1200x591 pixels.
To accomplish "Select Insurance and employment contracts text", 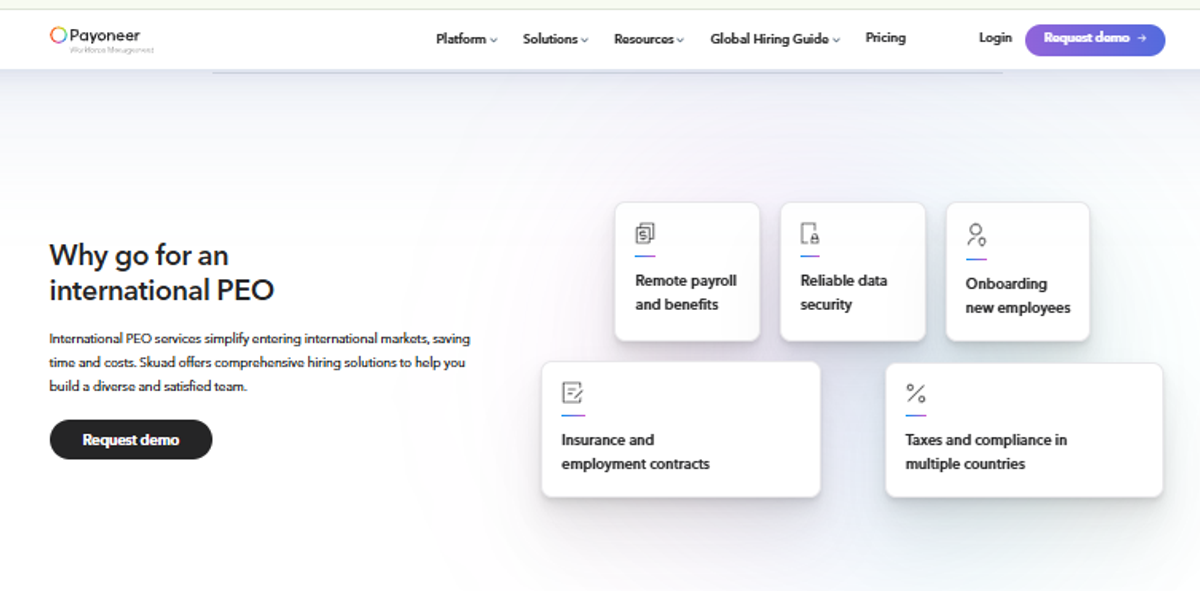I will [635, 452].
